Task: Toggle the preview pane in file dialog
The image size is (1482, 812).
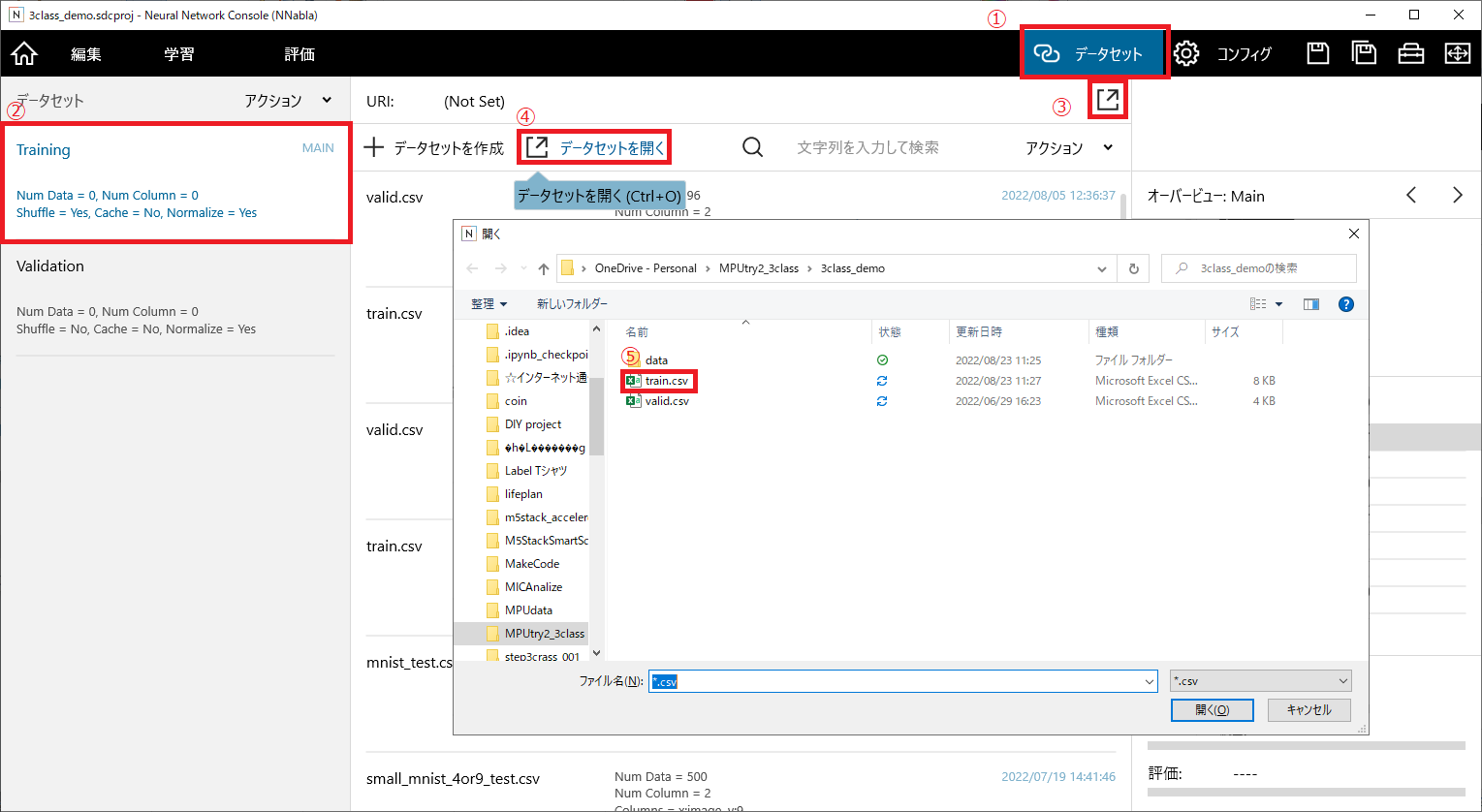Action: (1310, 304)
